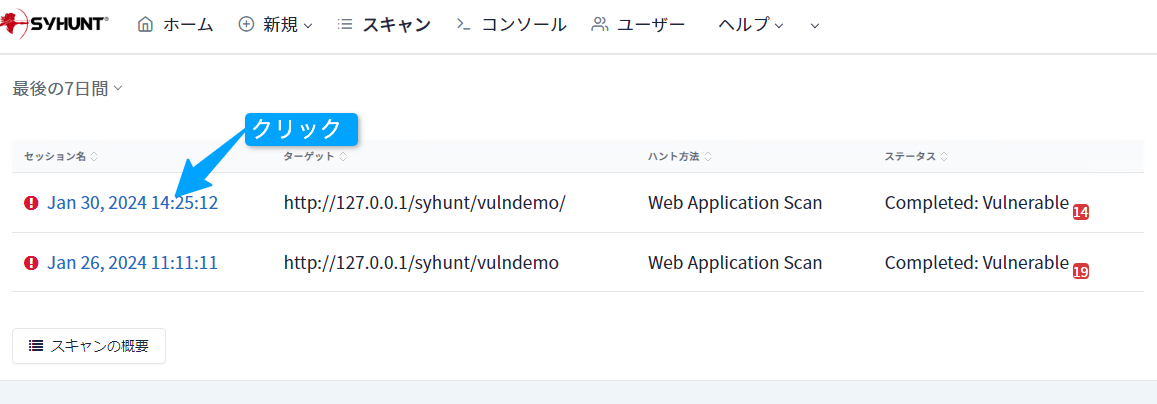Viewport: 1157px width, 404px height.
Task: Open the unlabeled chevron menu after ヘルプ
Action: pos(815,25)
